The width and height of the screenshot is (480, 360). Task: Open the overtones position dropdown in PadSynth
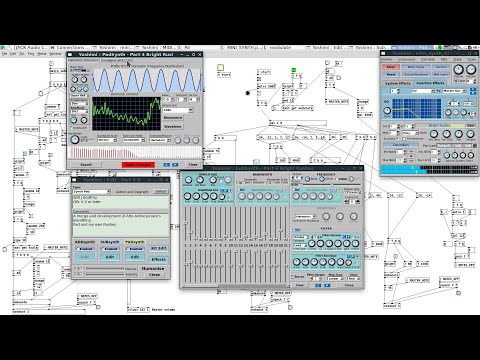pyautogui.click(x=160, y=140)
